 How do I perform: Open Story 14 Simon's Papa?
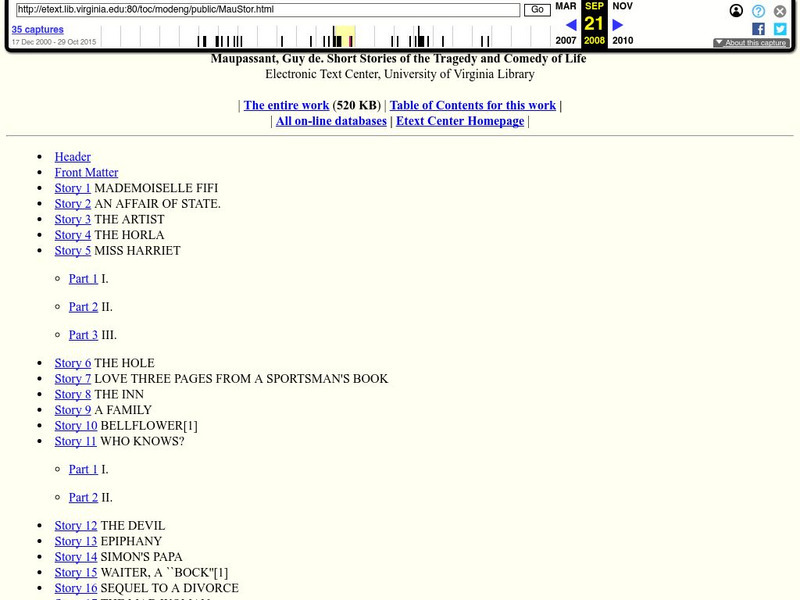pyautogui.click(x=76, y=557)
